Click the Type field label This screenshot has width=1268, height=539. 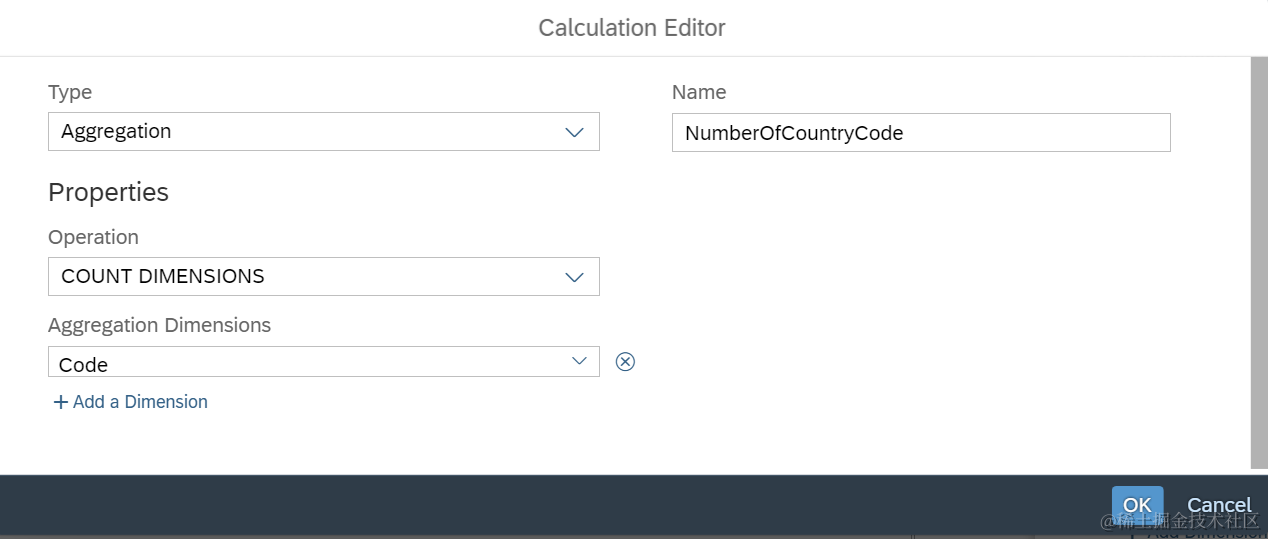tap(70, 92)
